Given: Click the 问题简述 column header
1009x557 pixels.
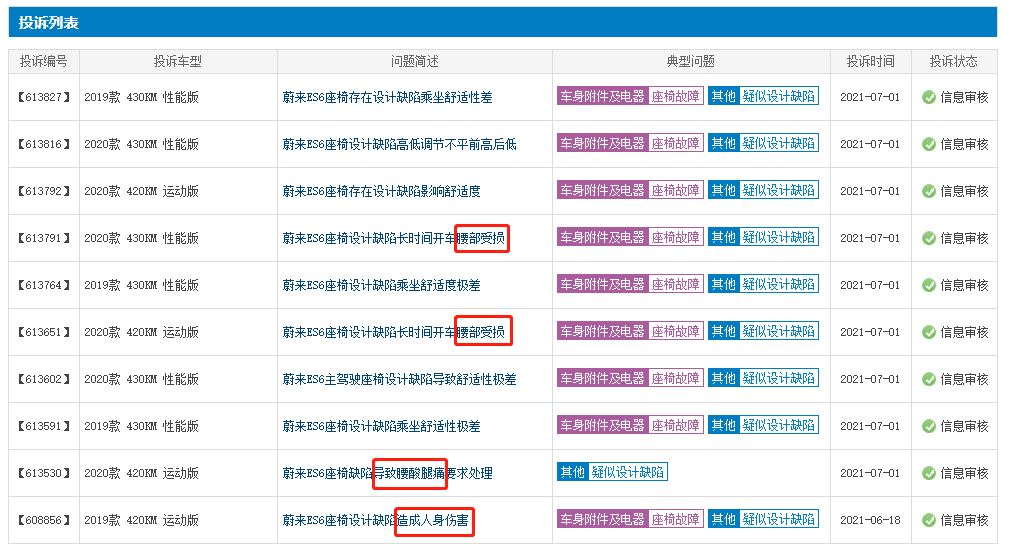Looking at the screenshot, I should coord(414,62).
